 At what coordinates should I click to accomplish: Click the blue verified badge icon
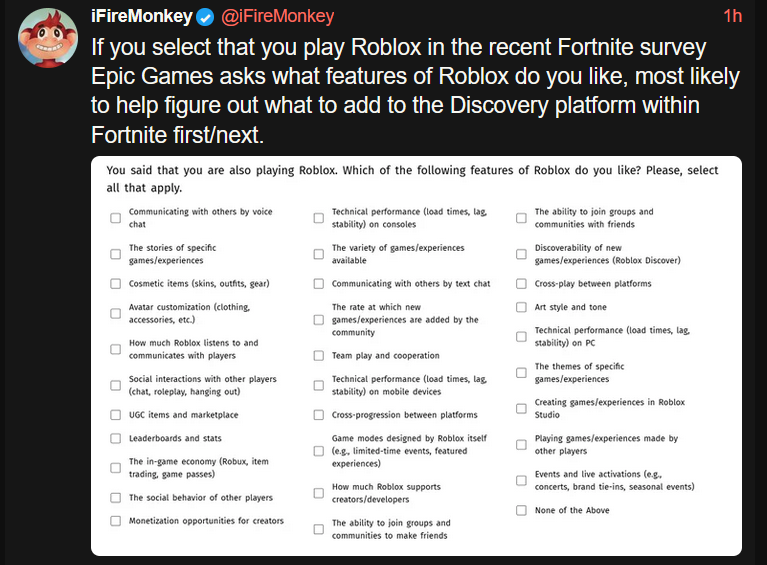205,17
